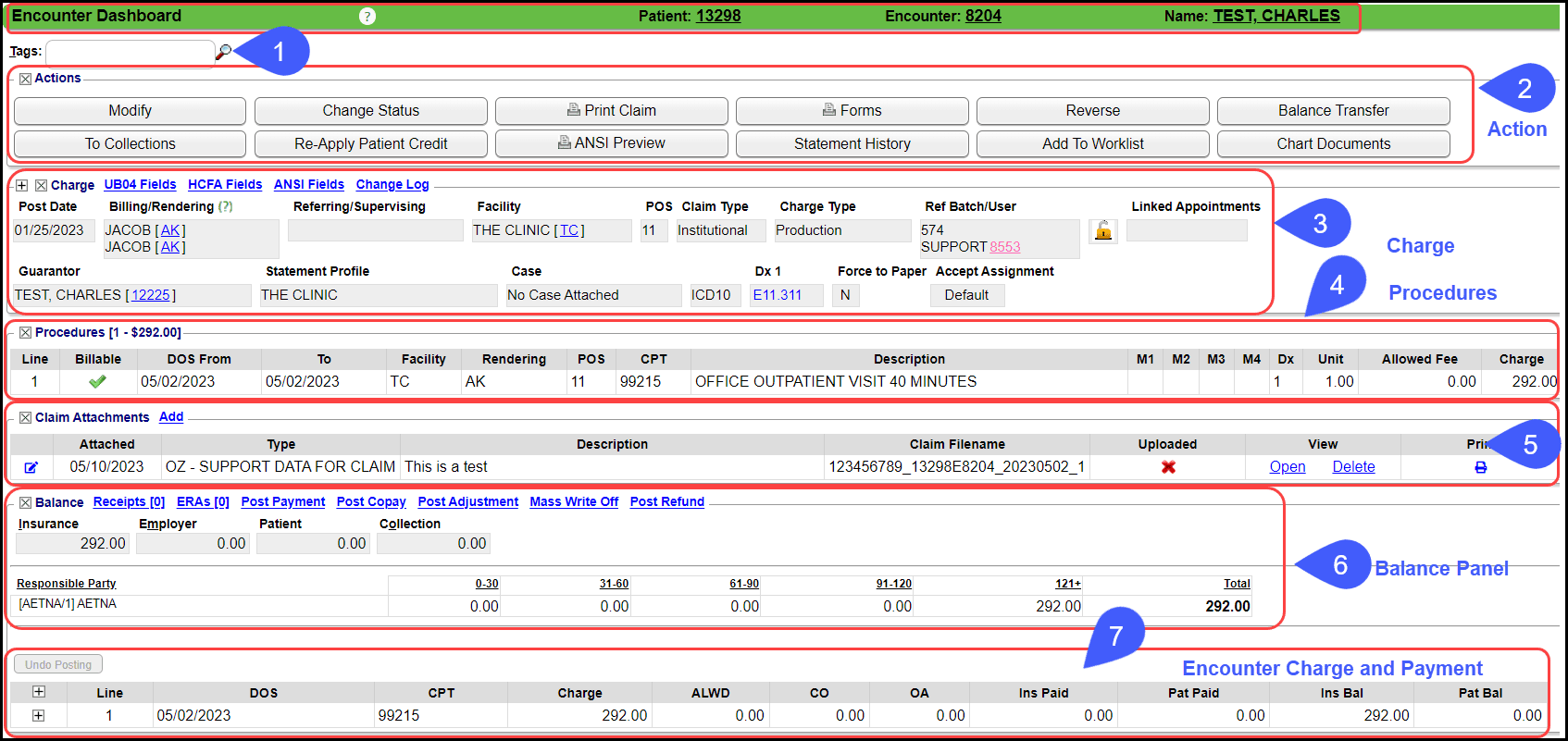Click the green Billable checkmark on line 1
1568x741 pixels.
click(97, 381)
